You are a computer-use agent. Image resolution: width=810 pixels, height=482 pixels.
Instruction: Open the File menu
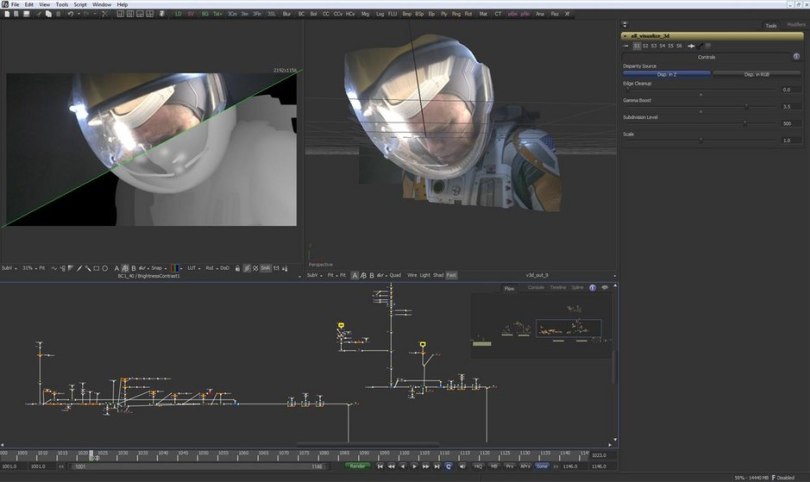(x=15, y=4)
